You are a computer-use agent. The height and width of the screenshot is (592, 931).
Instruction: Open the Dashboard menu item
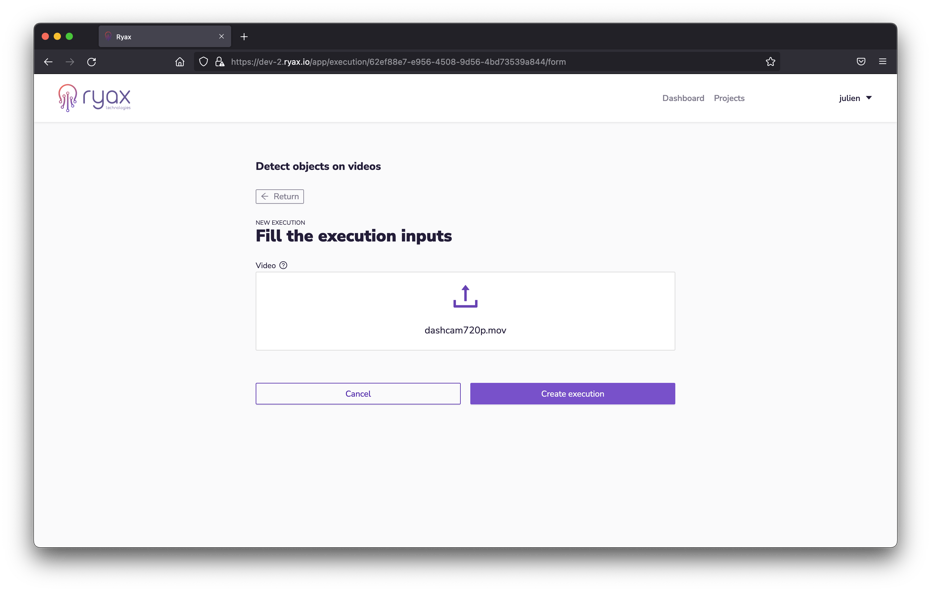pos(683,98)
